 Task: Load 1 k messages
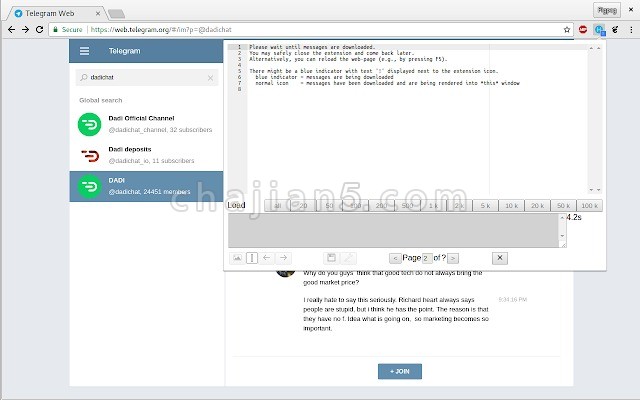click(x=433, y=206)
